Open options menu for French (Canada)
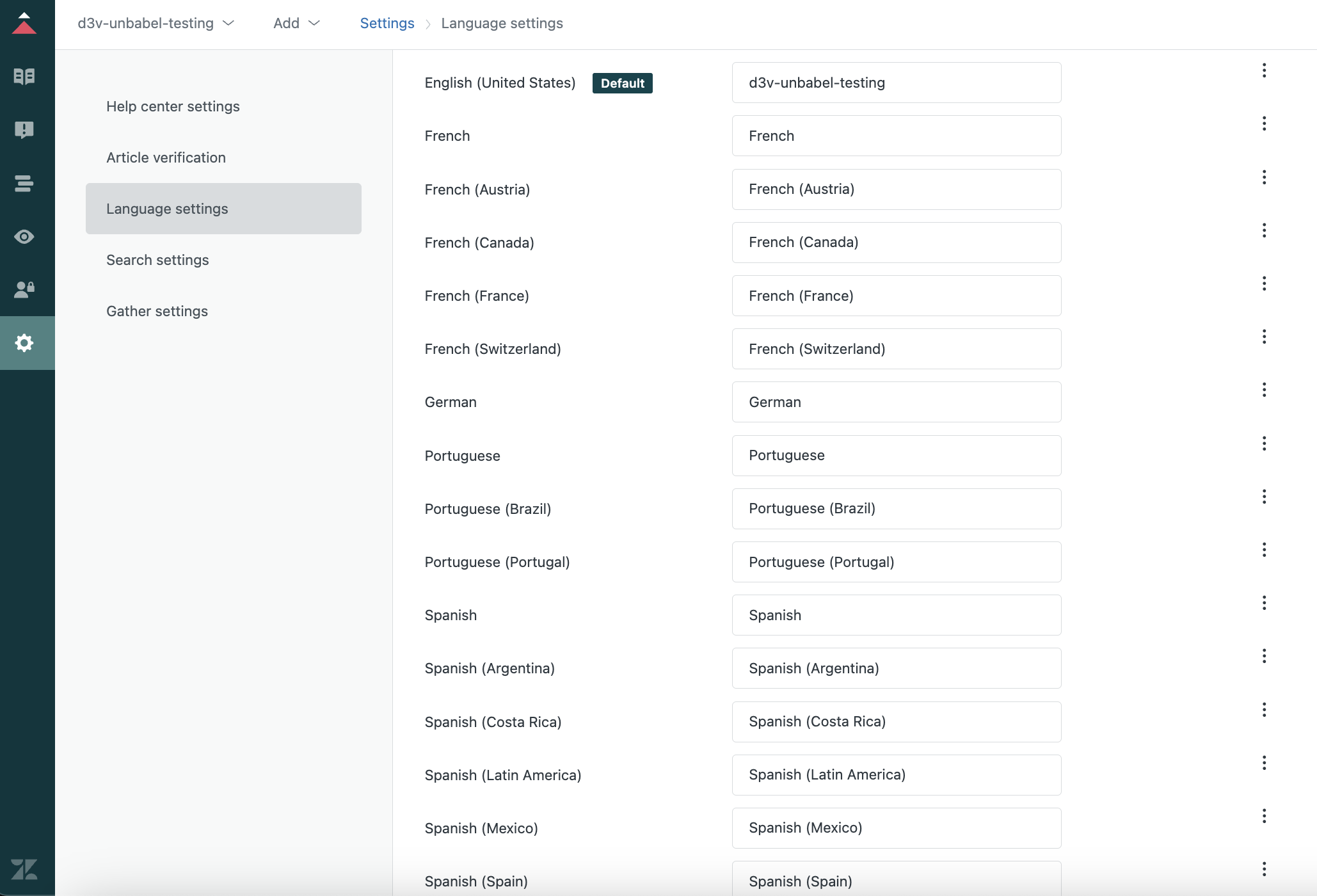The height and width of the screenshot is (896, 1317). coord(1264,230)
